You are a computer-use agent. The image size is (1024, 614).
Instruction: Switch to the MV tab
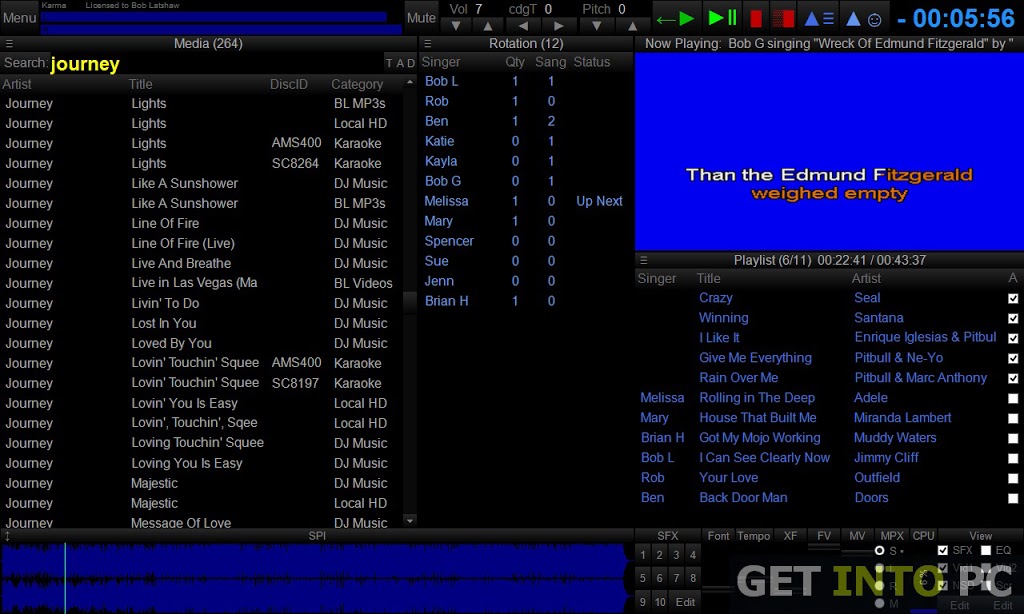pos(857,536)
